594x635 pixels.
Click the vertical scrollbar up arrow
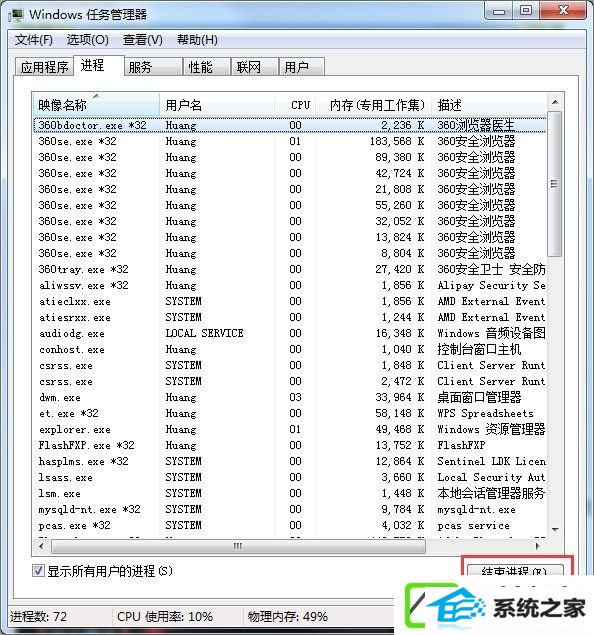pos(555,102)
